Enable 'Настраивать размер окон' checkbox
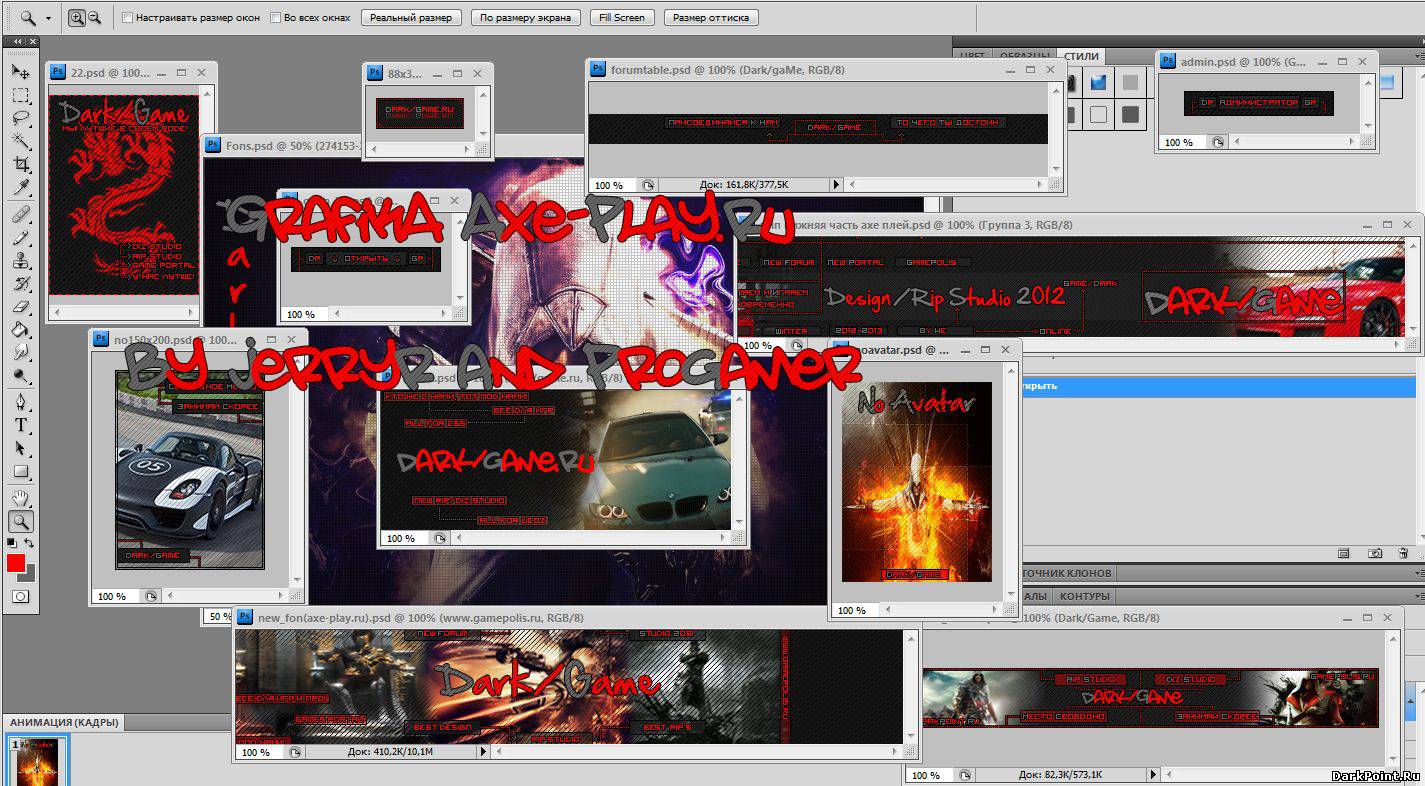Screen dimensions: 1425x786 (127, 18)
